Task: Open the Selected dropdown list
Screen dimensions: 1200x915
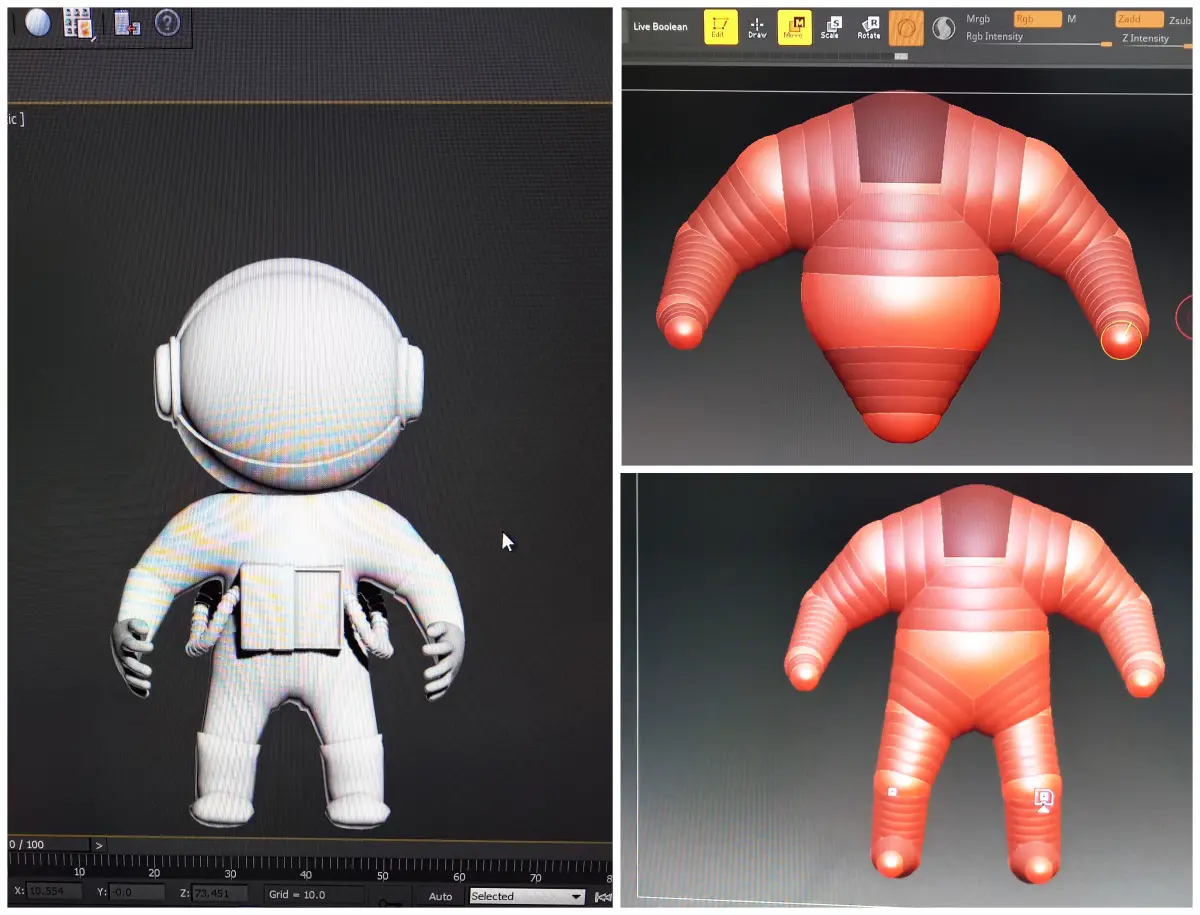Action: tap(527, 896)
